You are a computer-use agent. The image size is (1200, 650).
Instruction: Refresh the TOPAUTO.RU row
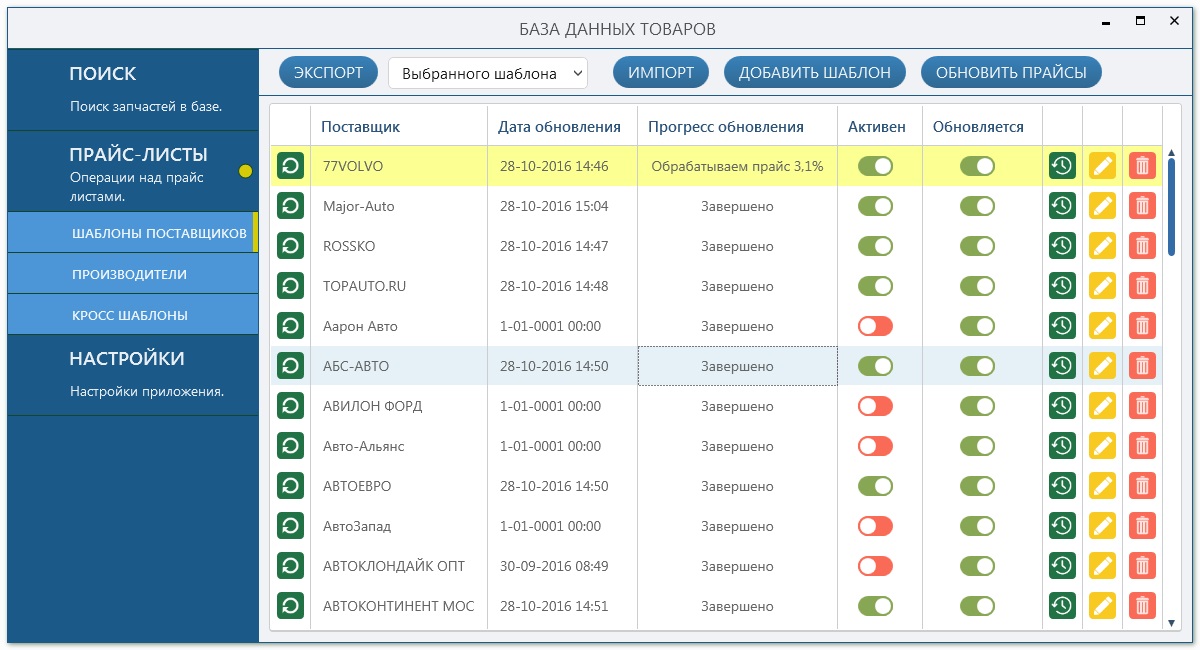coord(290,286)
